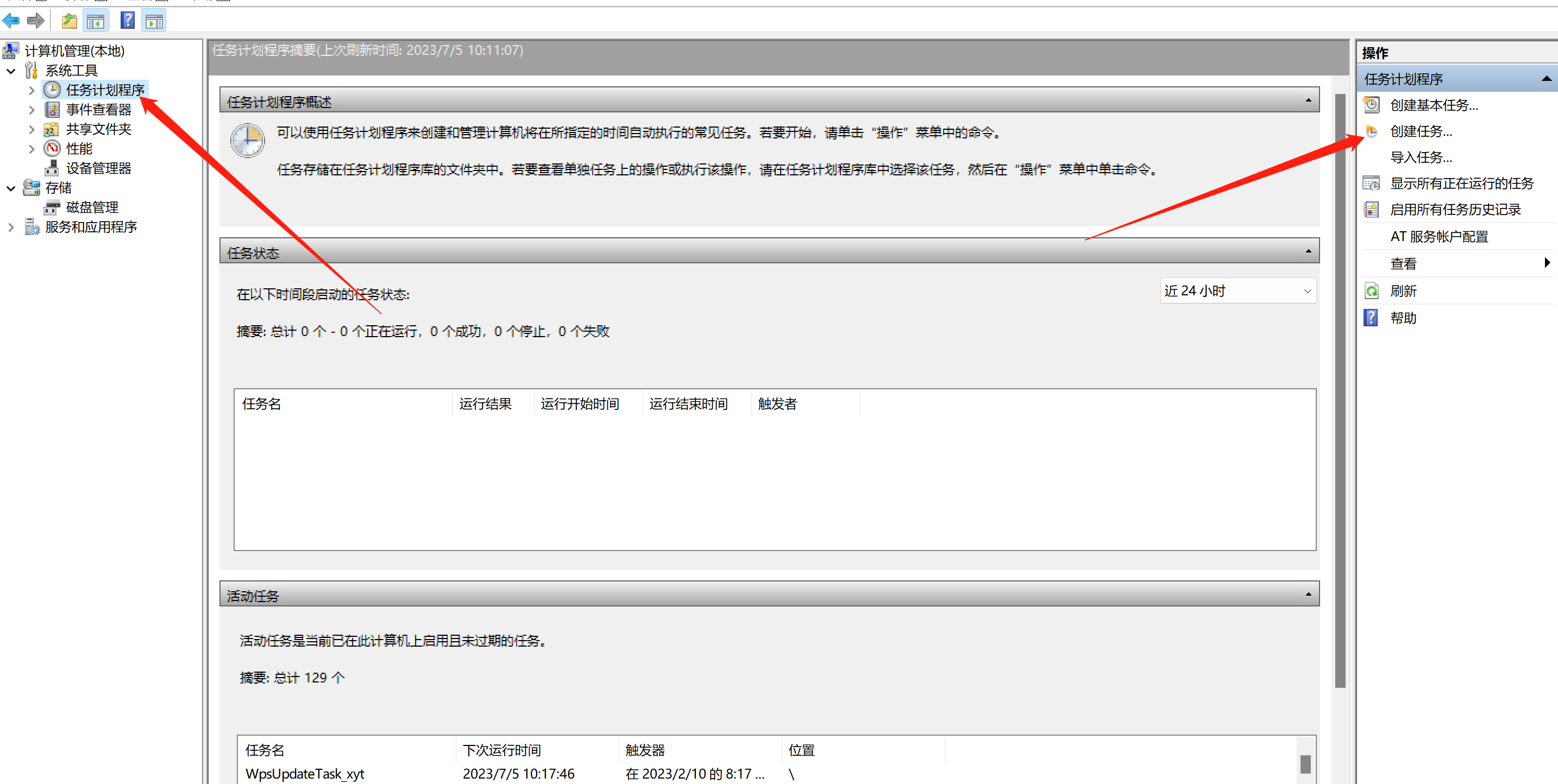
Task: Click the show/hide console tree icon
Action: [96, 21]
